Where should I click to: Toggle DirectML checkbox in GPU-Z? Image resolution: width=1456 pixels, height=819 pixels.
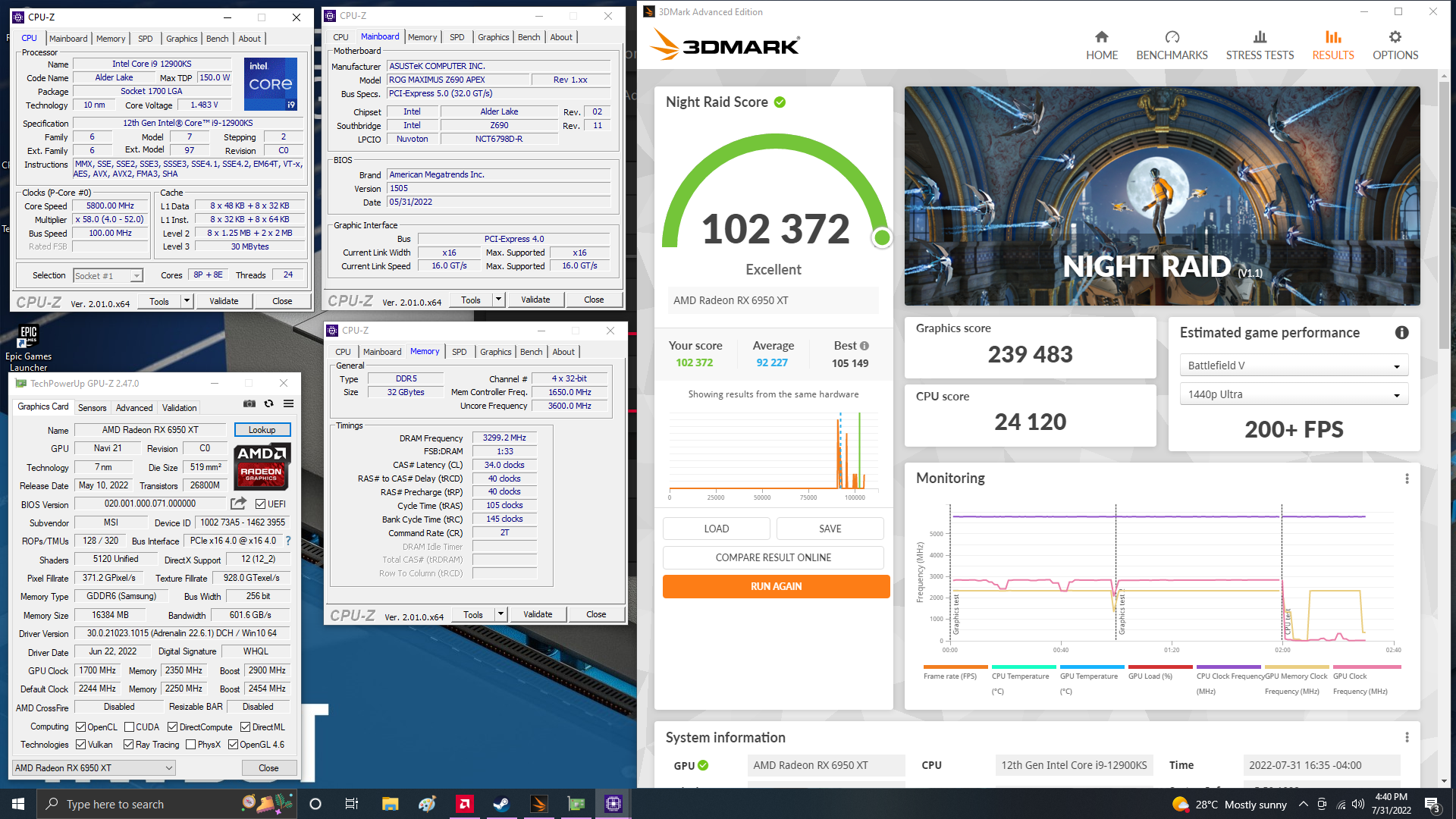pos(245,727)
